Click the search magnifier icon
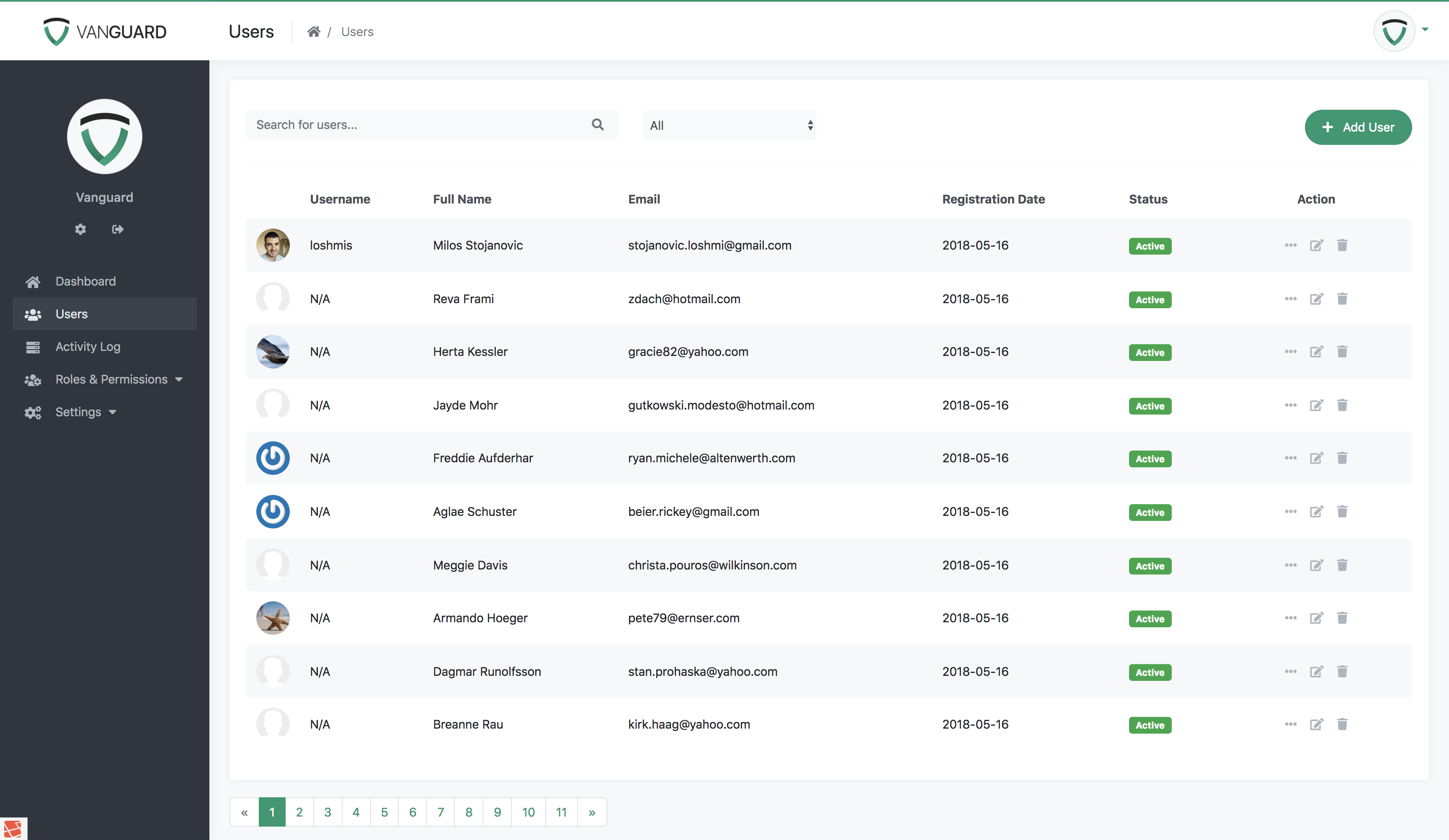The image size is (1449, 840). click(598, 124)
